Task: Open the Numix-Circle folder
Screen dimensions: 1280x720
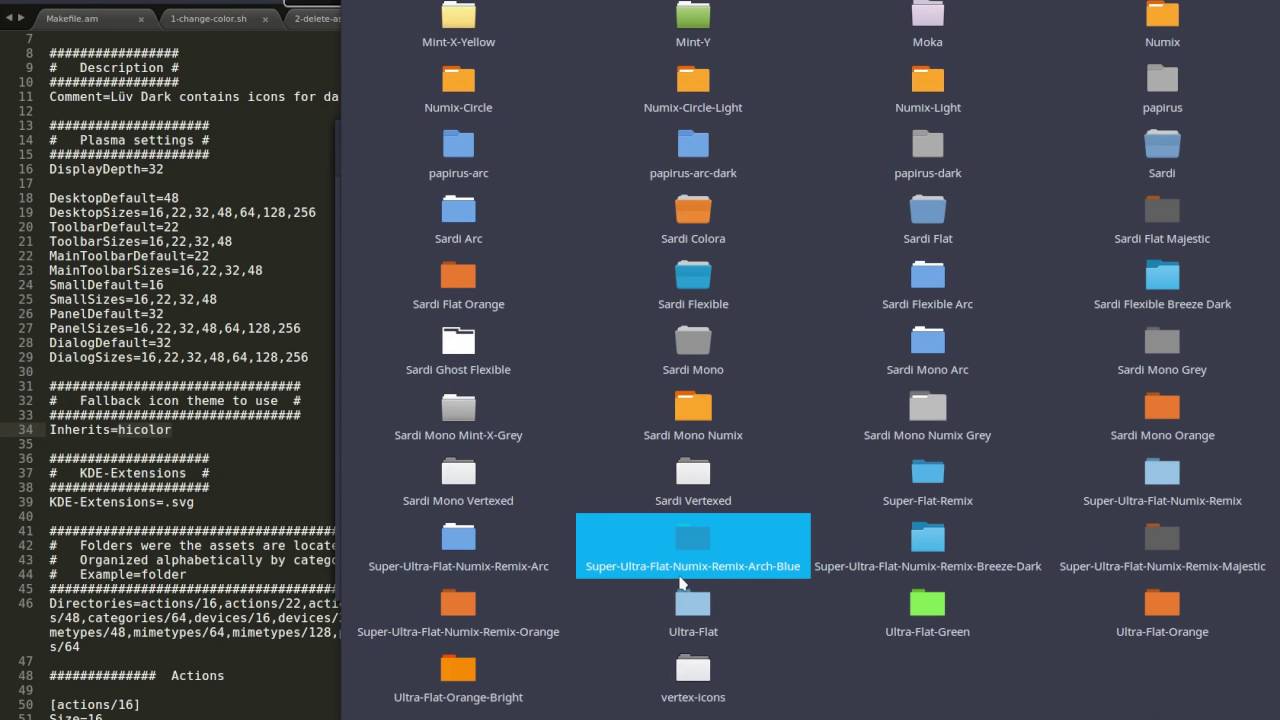Action: [x=458, y=79]
